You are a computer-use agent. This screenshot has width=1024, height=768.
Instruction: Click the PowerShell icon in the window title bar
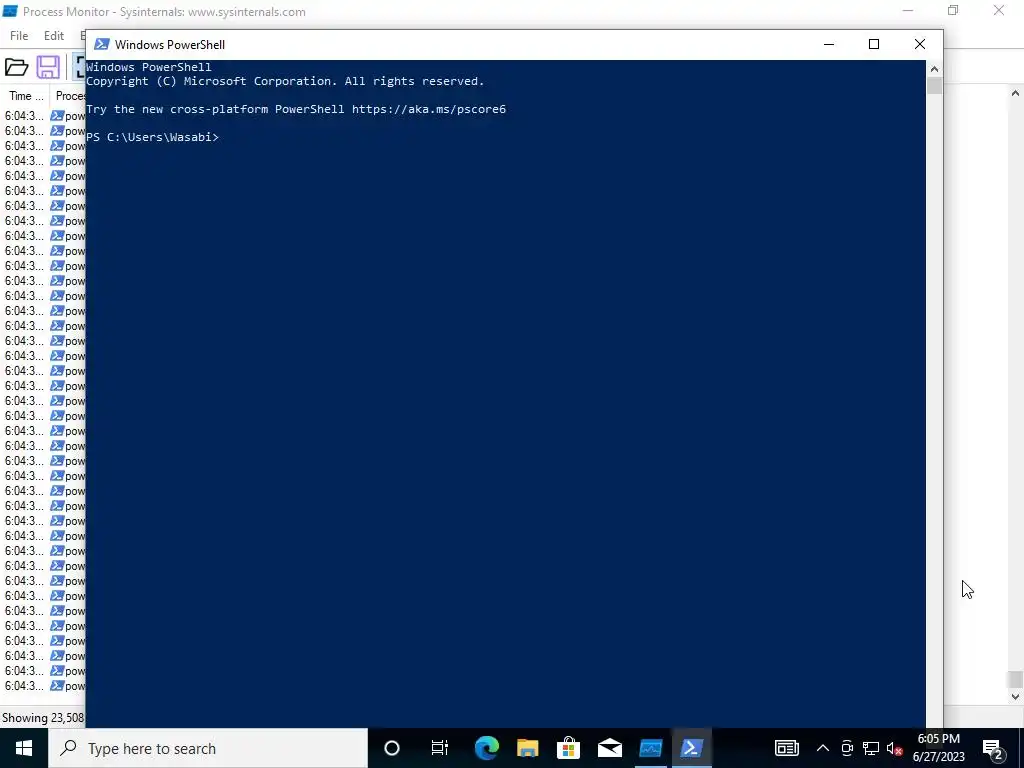(x=101, y=44)
